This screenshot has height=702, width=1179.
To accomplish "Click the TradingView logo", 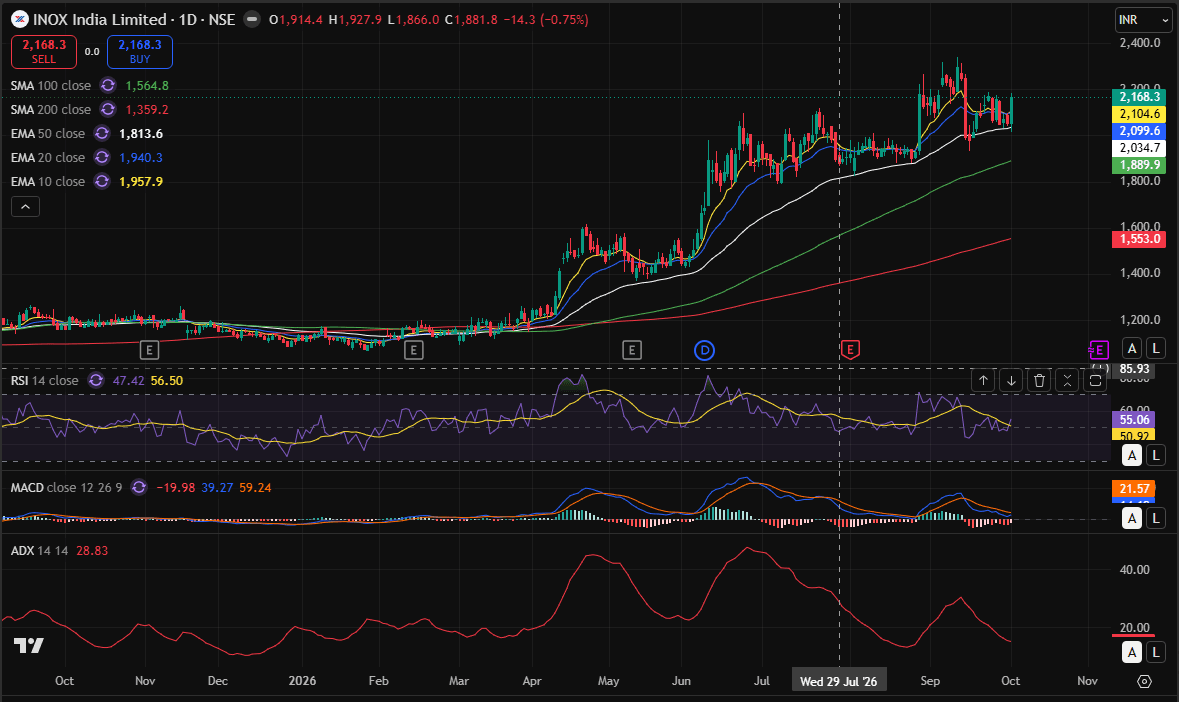I will [29, 646].
